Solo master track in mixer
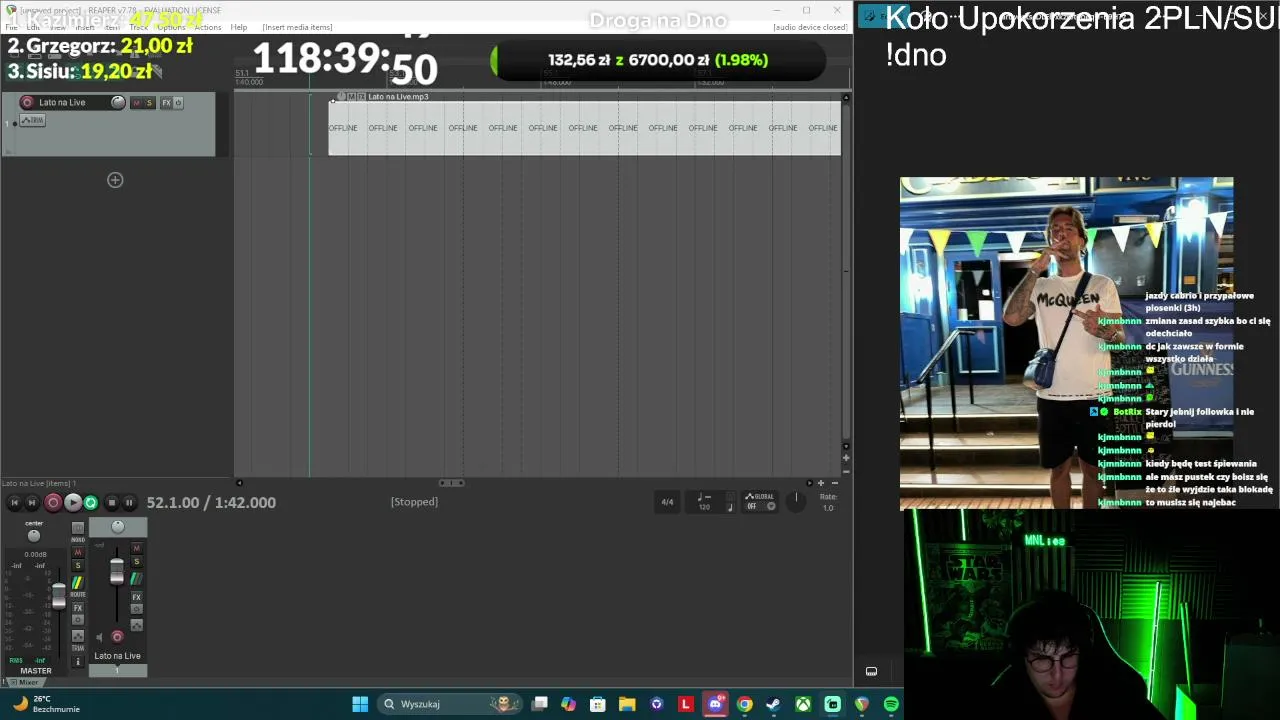Screen dimensions: 1280x720 (x=78, y=566)
